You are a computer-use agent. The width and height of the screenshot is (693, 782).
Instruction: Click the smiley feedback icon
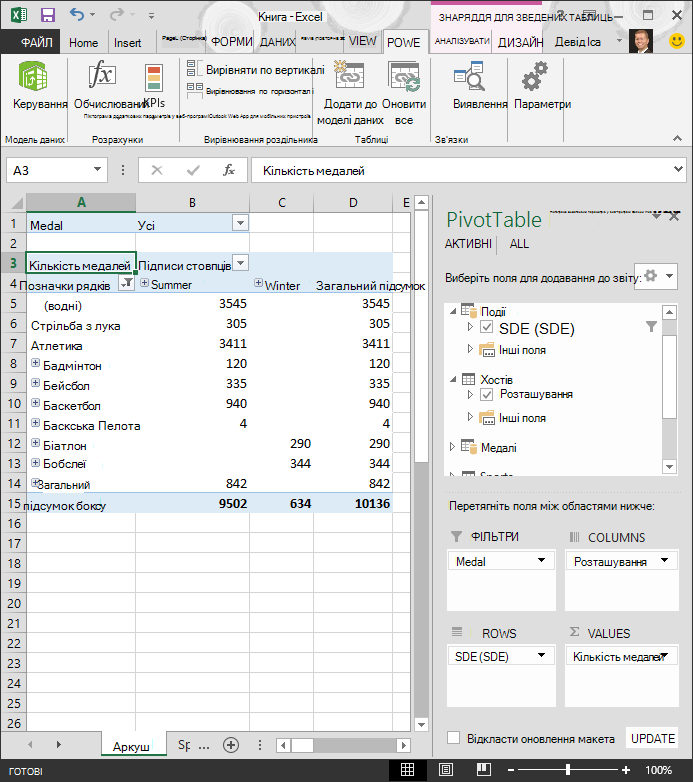677,41
